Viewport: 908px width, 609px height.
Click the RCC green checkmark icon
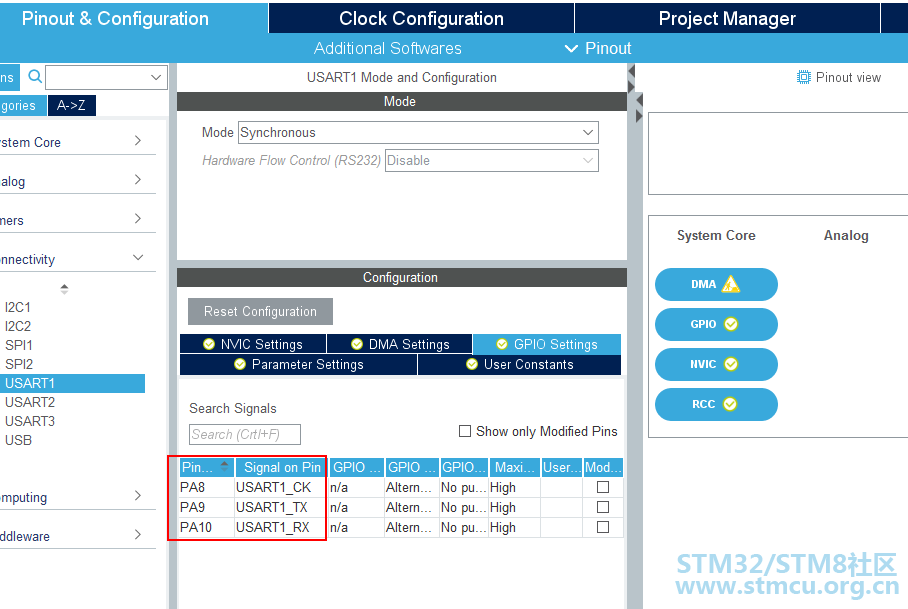[x=730, y=403]
